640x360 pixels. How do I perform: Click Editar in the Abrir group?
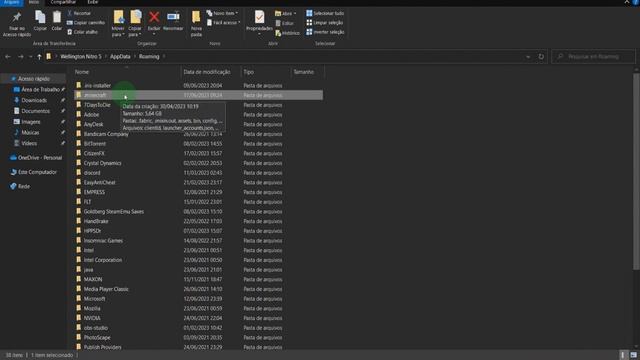point(284,23)
